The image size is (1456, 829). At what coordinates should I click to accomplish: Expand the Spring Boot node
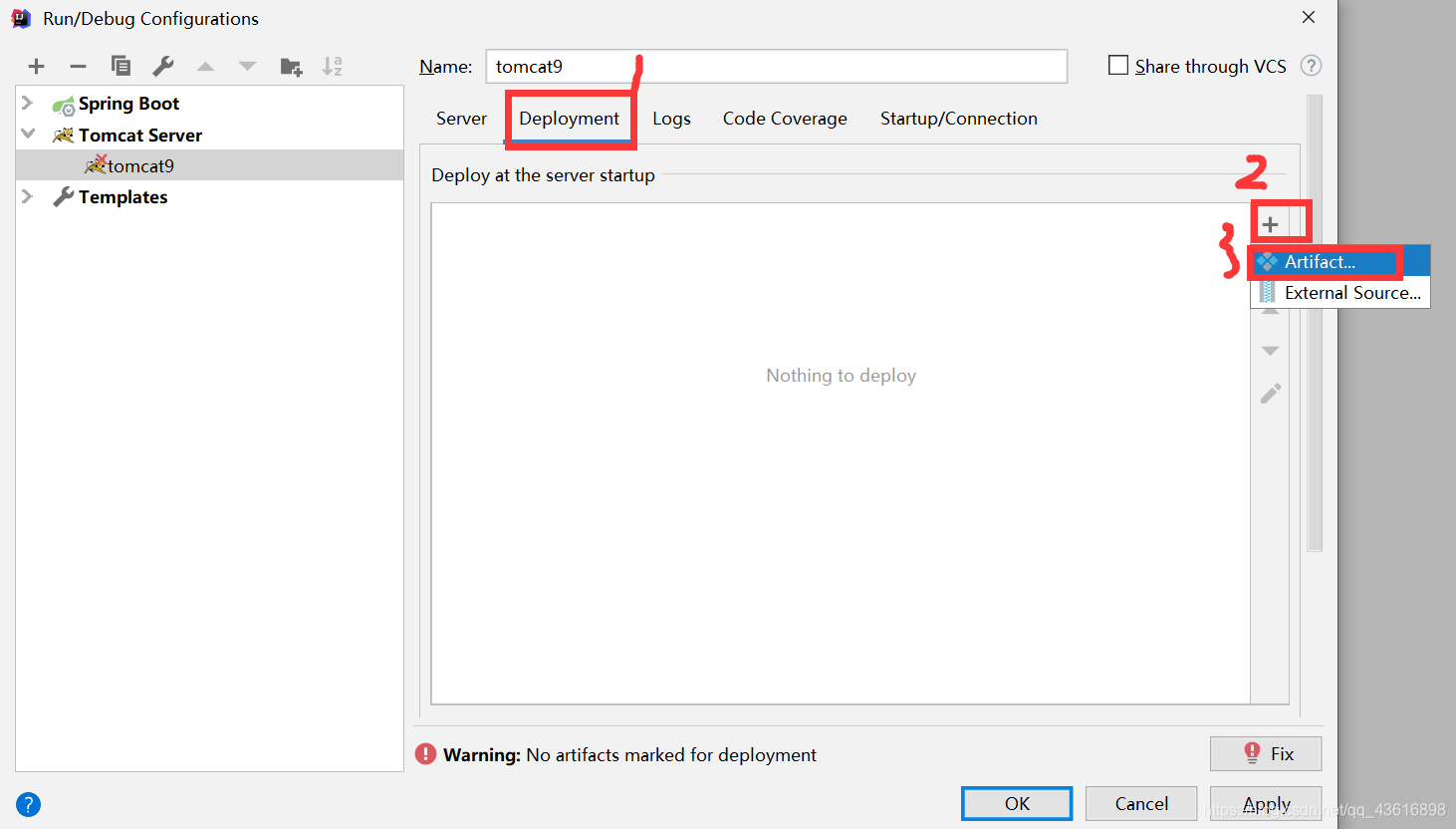[x=28, y=103]
